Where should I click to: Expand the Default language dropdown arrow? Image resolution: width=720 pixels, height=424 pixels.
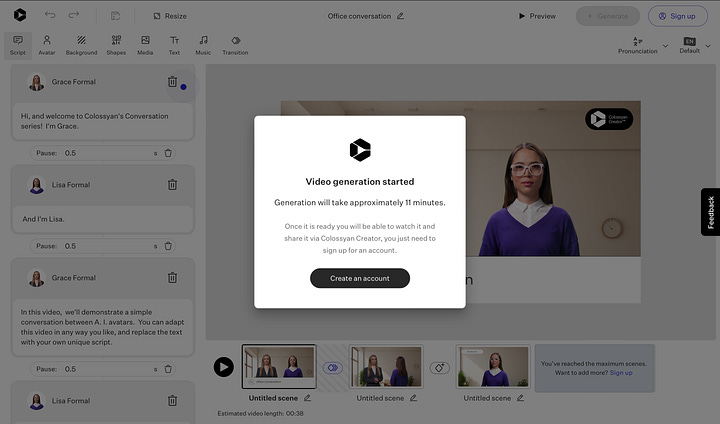(x=708, y=46)
